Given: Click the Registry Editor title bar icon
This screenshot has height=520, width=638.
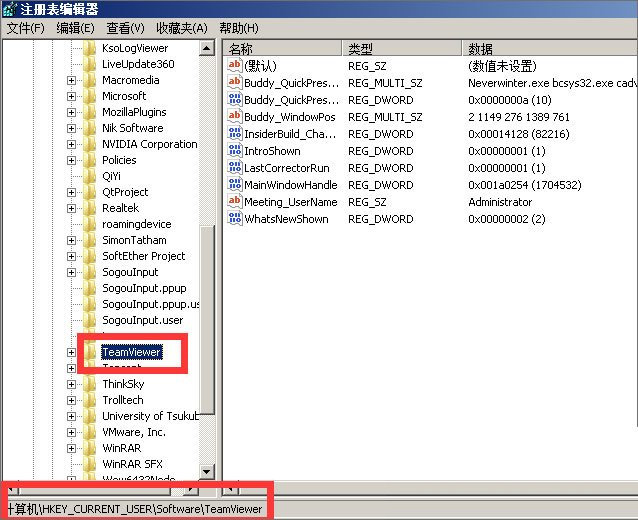Looking at the screenshot, I should pos(9,9).
